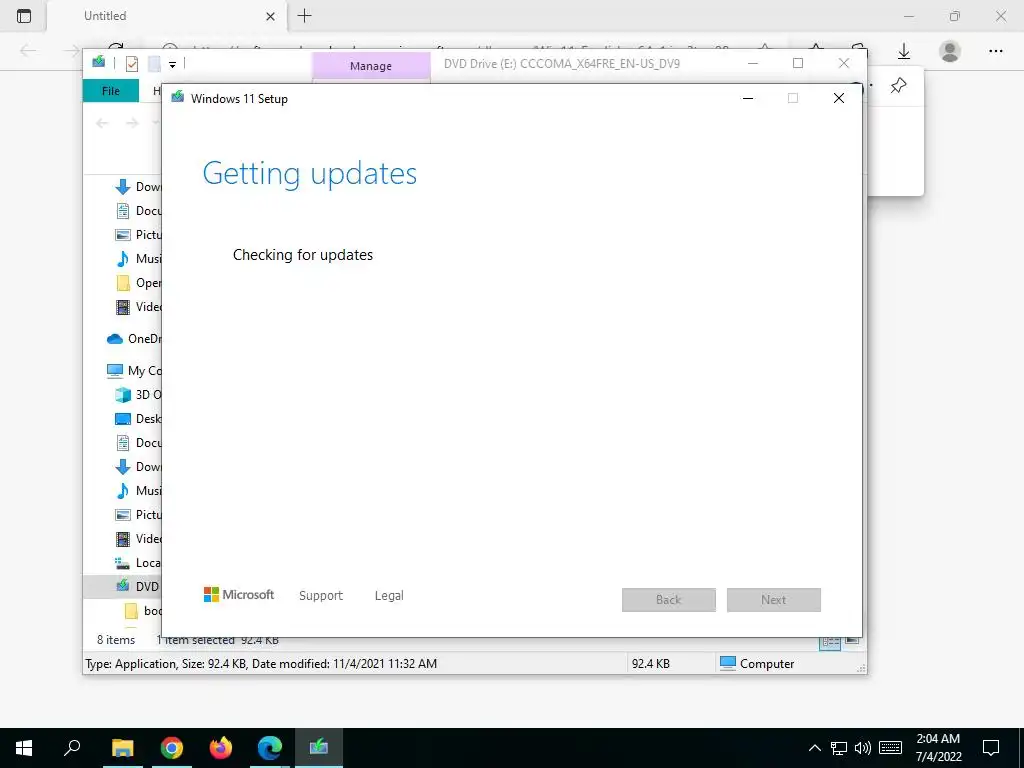
Task: Close the File Explorer DVD Drive window
Action: click(x=844, y=63)
